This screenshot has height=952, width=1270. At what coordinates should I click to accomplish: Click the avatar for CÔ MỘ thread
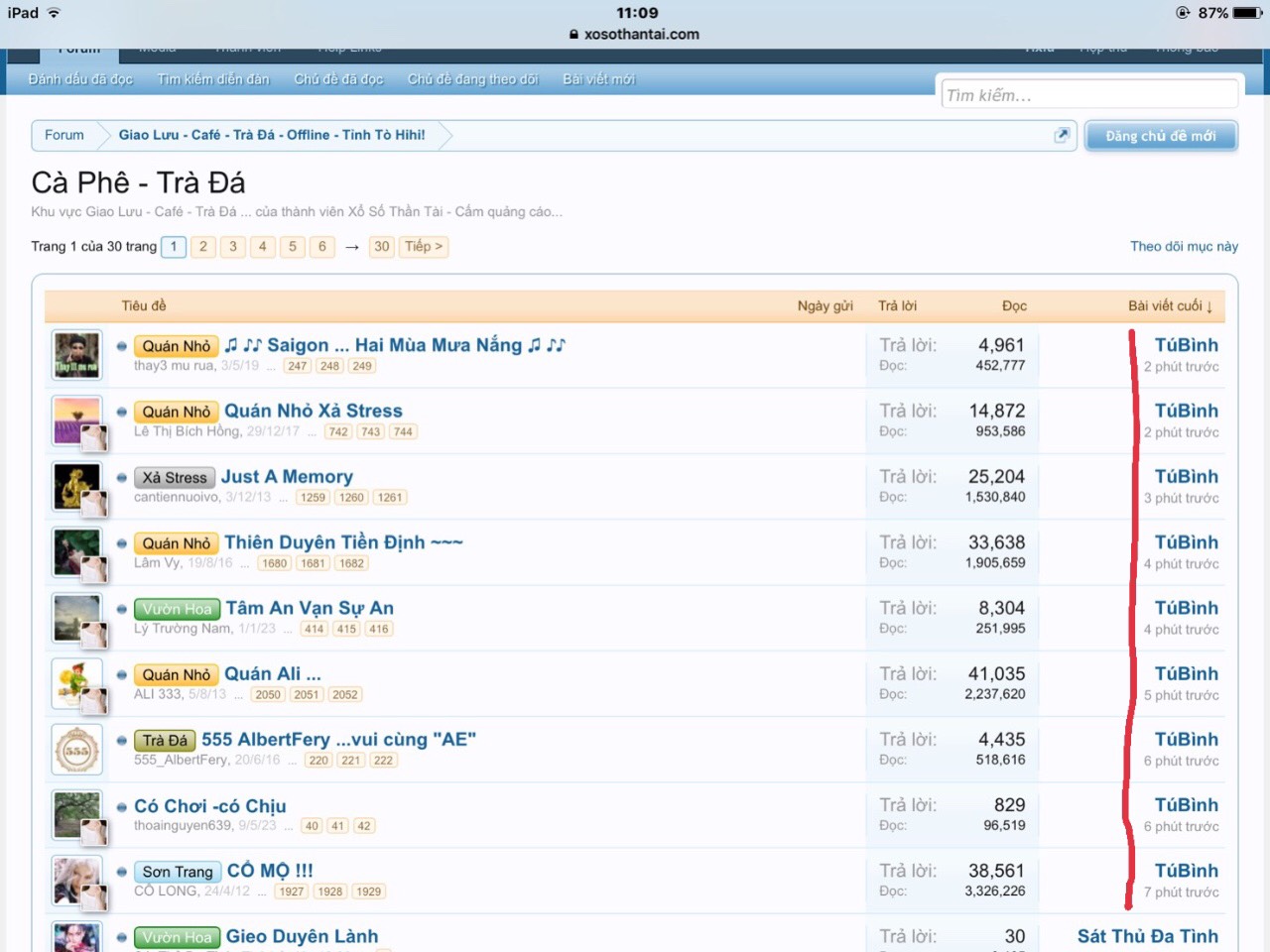(x=76, y=881)
